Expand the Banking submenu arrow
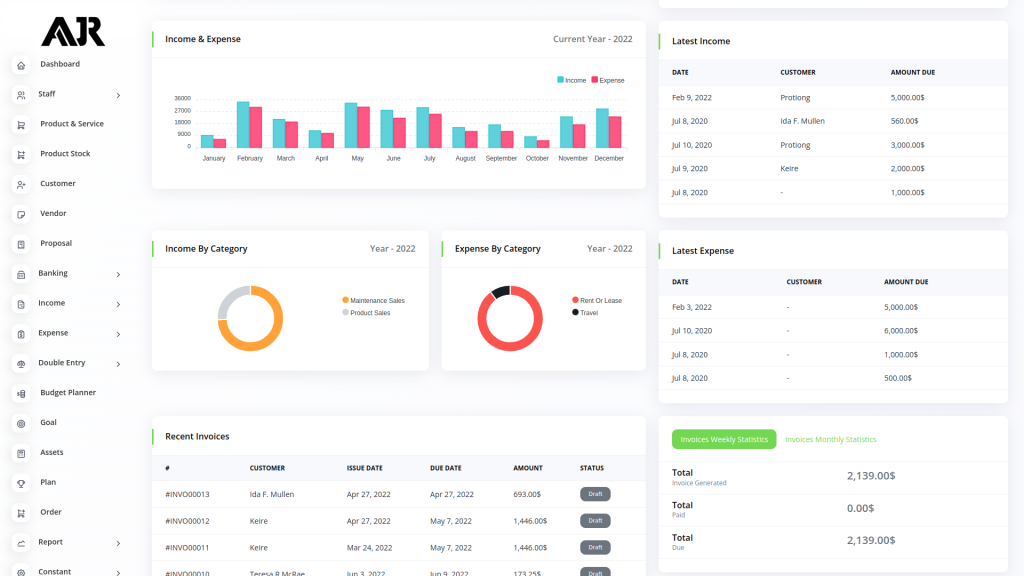This screenshot has width=1024, height=576. (118, 274)
